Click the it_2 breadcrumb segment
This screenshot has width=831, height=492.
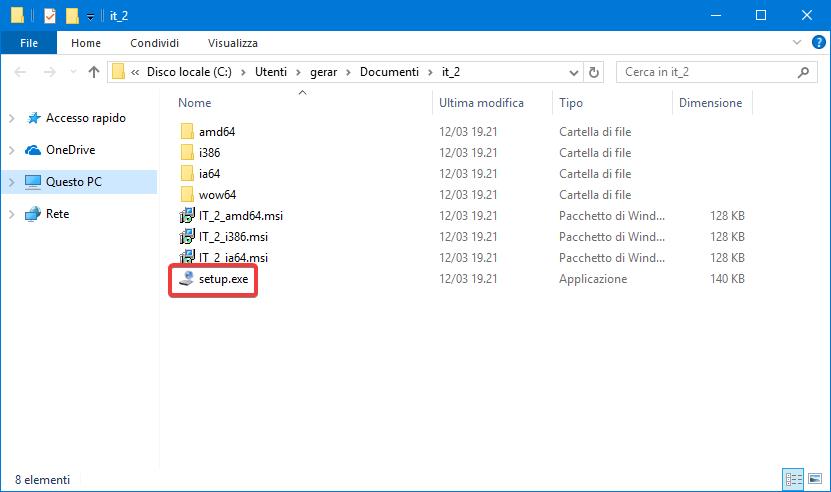[451, 72]
